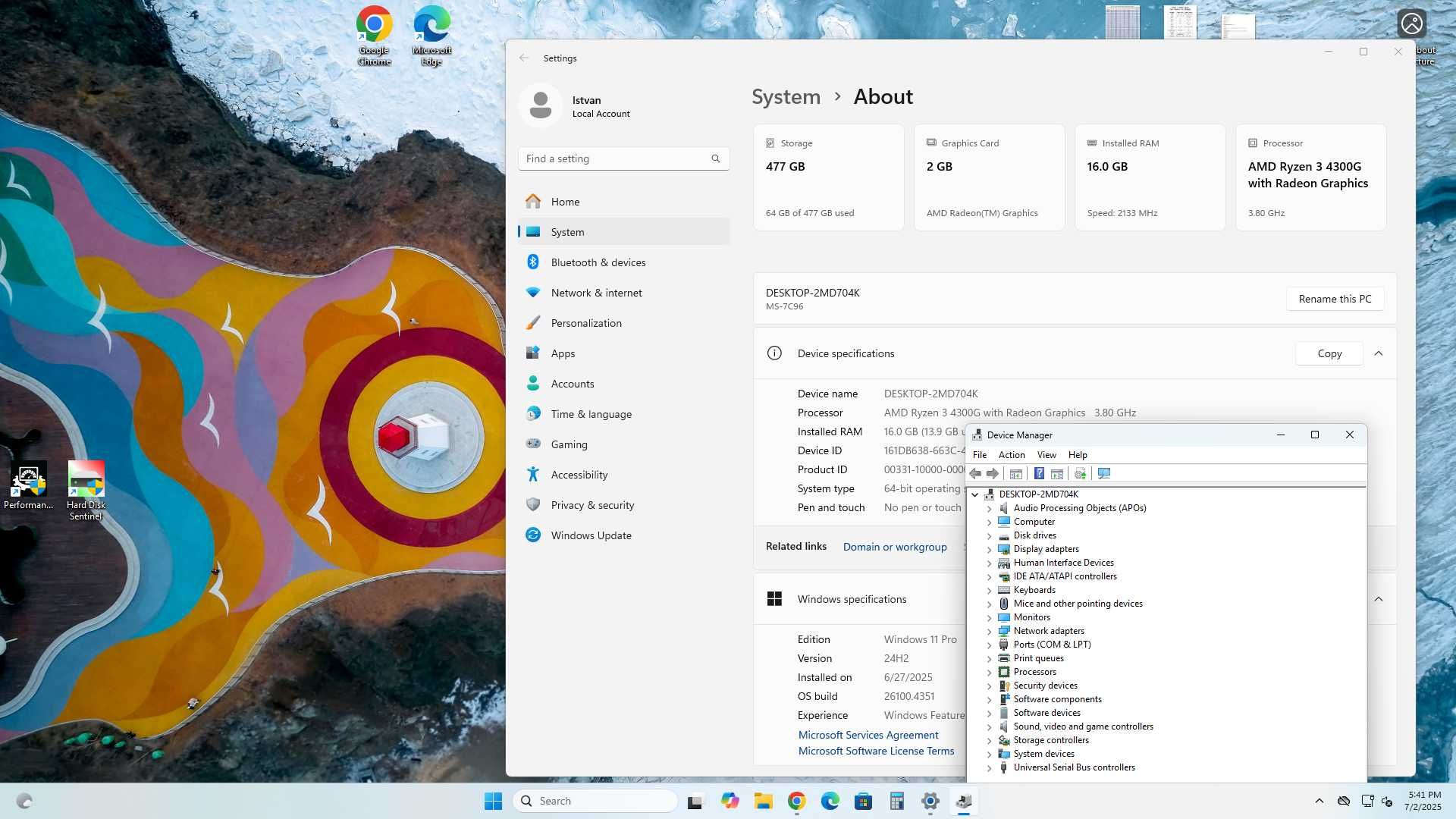The height and width of the screenshot is (819, 1456).
Task: Click the taskbar Search box
Action: (x=595, y=801)
